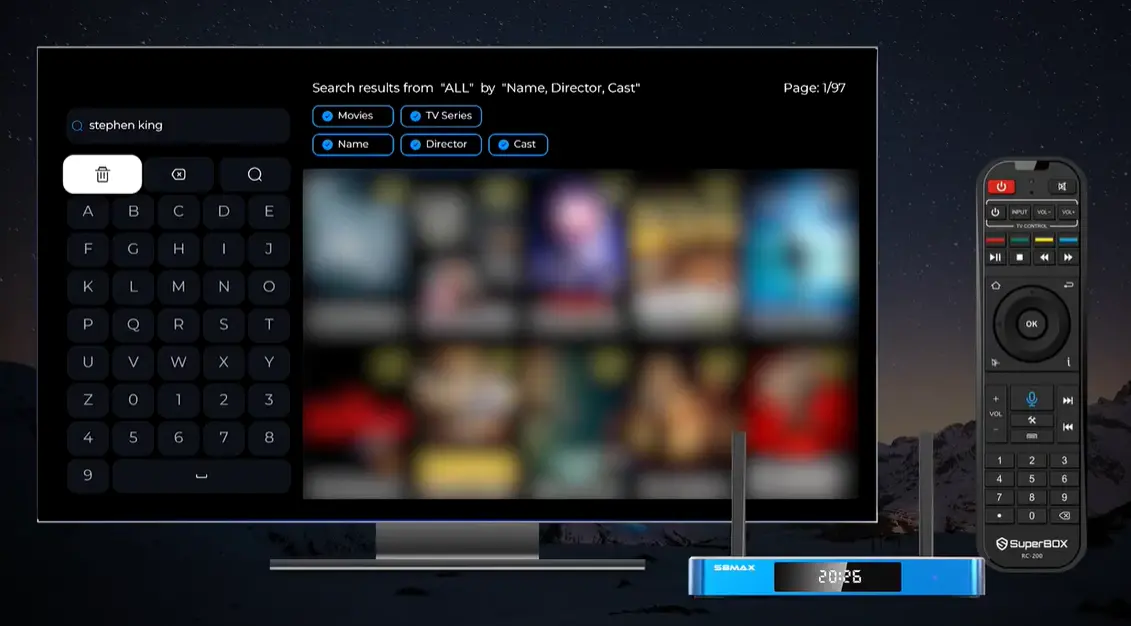Viewport: 1131px width, 626px height.
Task: Click the back arrow icon on the remote
Action: 1068,286
